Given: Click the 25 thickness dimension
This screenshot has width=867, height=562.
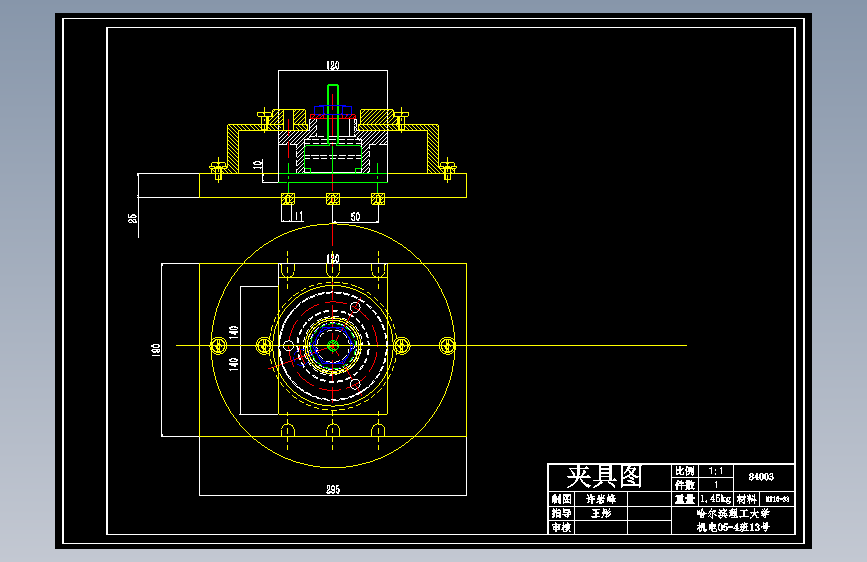Looking at the screenshot, I should pyautogui.click(x=133, y=218).
